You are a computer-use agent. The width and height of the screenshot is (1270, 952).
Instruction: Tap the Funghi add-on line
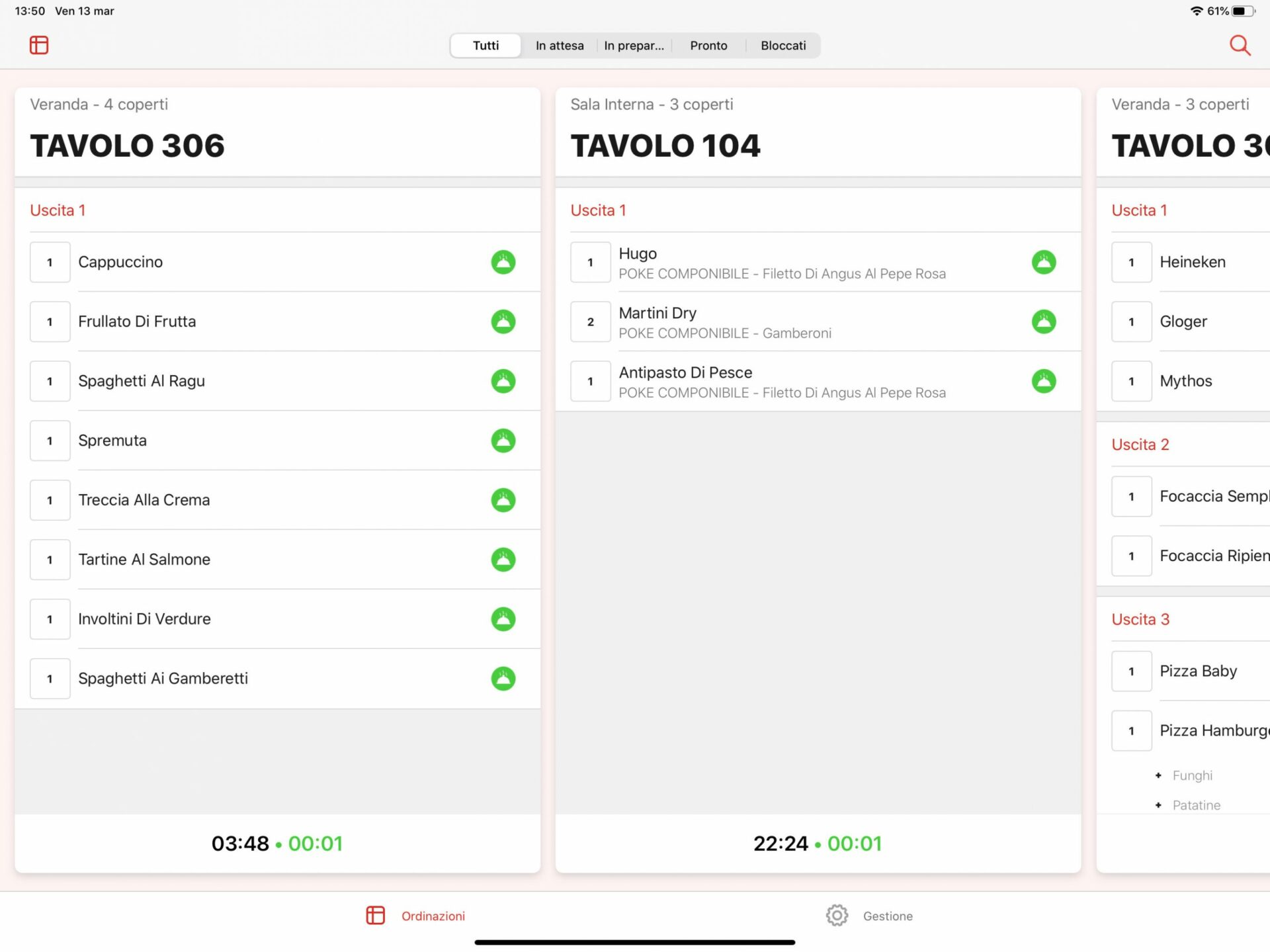(x=1192, y=775)
